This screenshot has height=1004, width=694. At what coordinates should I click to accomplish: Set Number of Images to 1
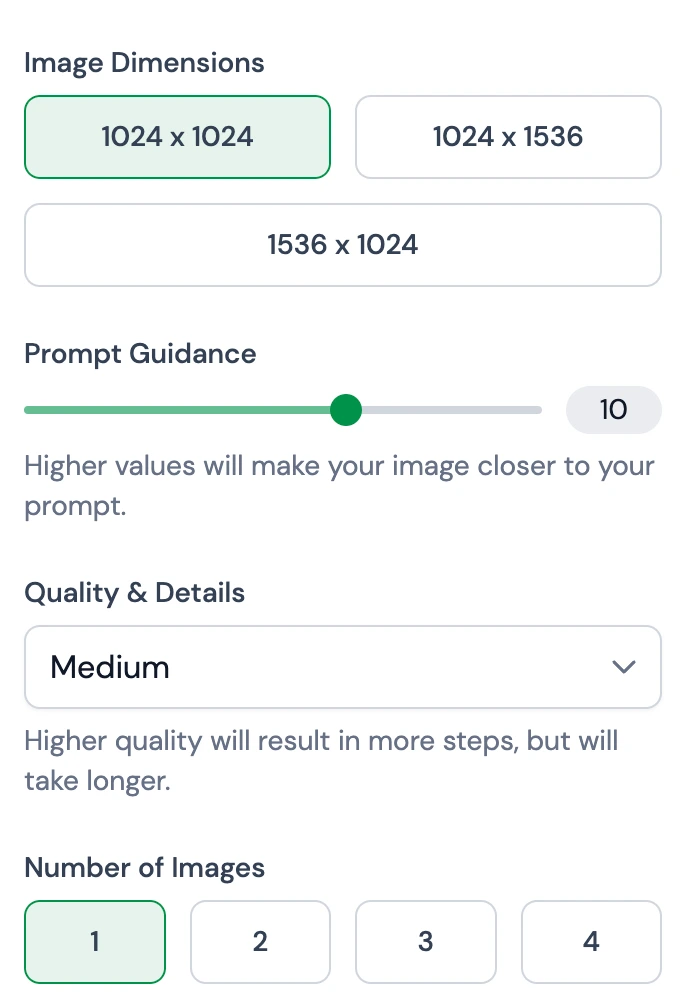95,942
